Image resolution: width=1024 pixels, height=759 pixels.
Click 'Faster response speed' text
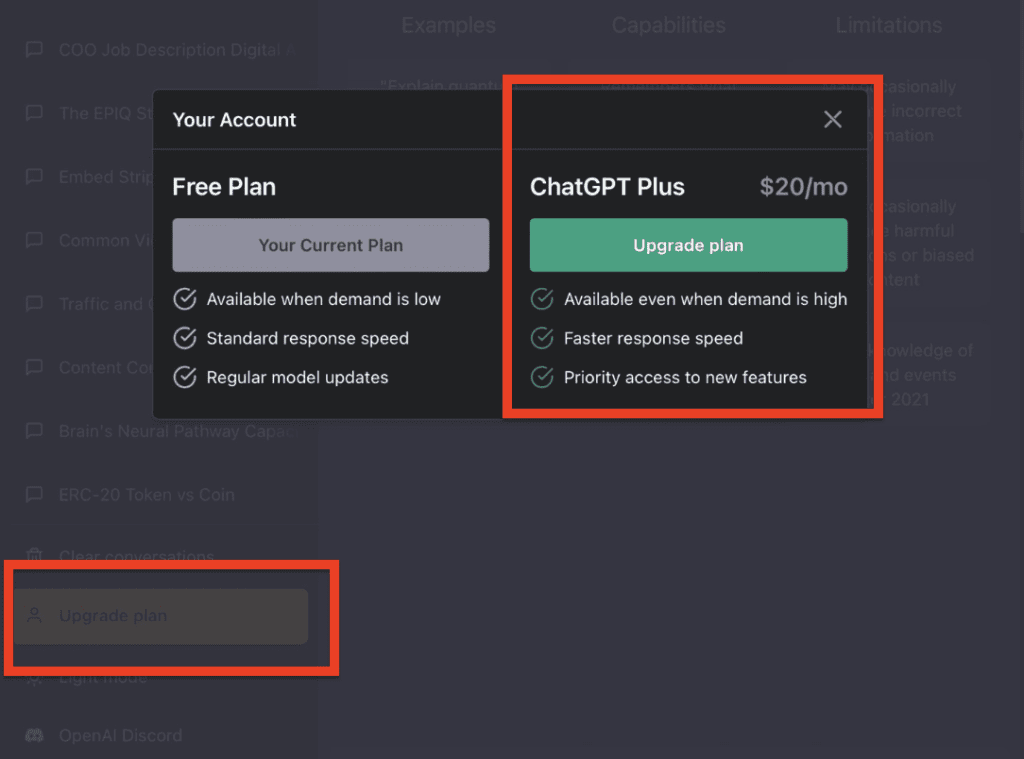(x=653, y=338)
